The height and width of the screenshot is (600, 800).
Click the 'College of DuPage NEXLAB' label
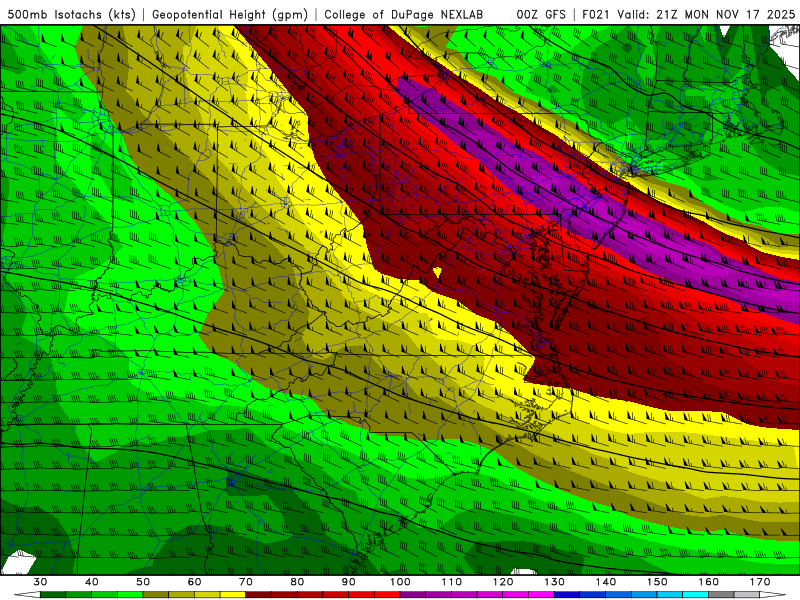[404, 15]
